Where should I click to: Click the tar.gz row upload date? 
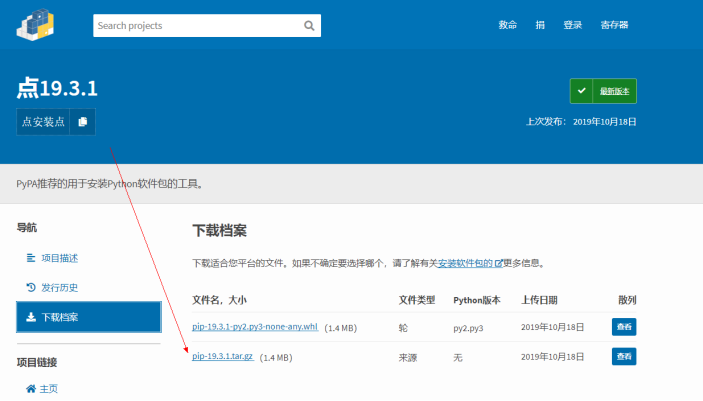pyautogui.click(x=552, y=357)
